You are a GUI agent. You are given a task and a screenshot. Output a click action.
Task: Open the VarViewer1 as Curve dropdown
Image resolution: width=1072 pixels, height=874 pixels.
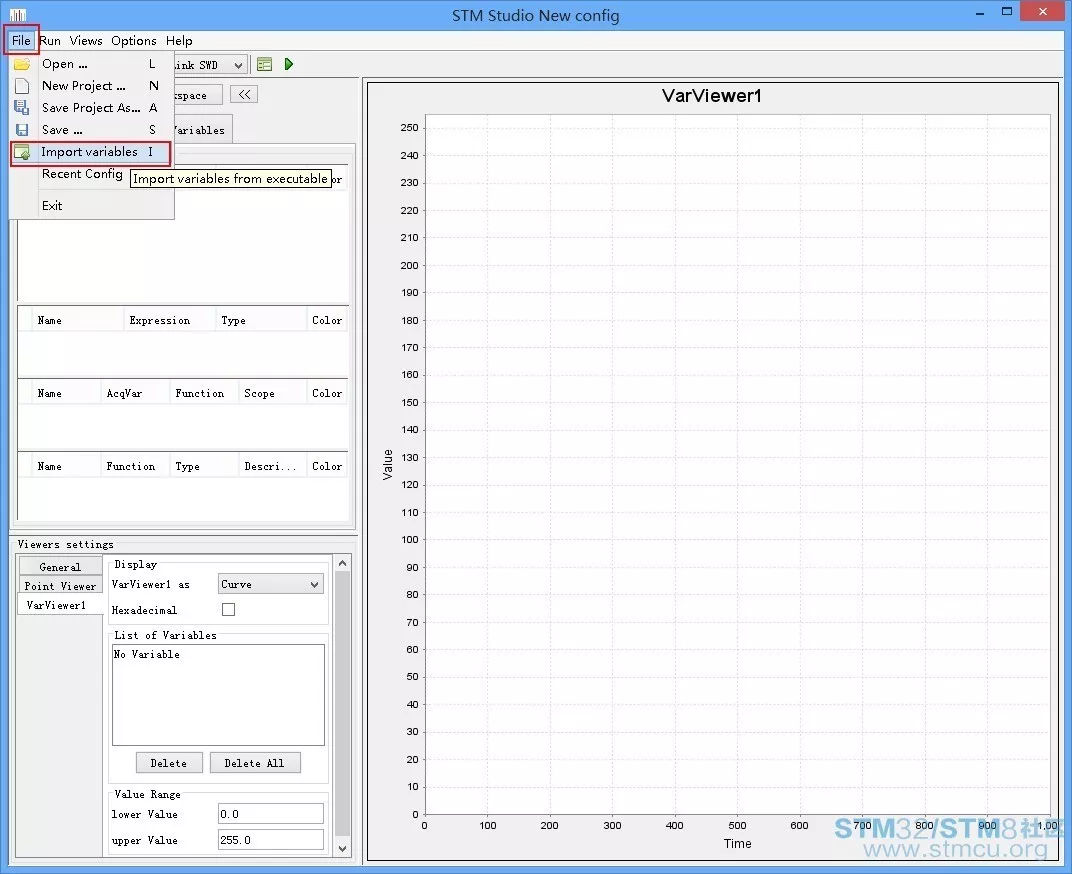click(x=271, y=583)
